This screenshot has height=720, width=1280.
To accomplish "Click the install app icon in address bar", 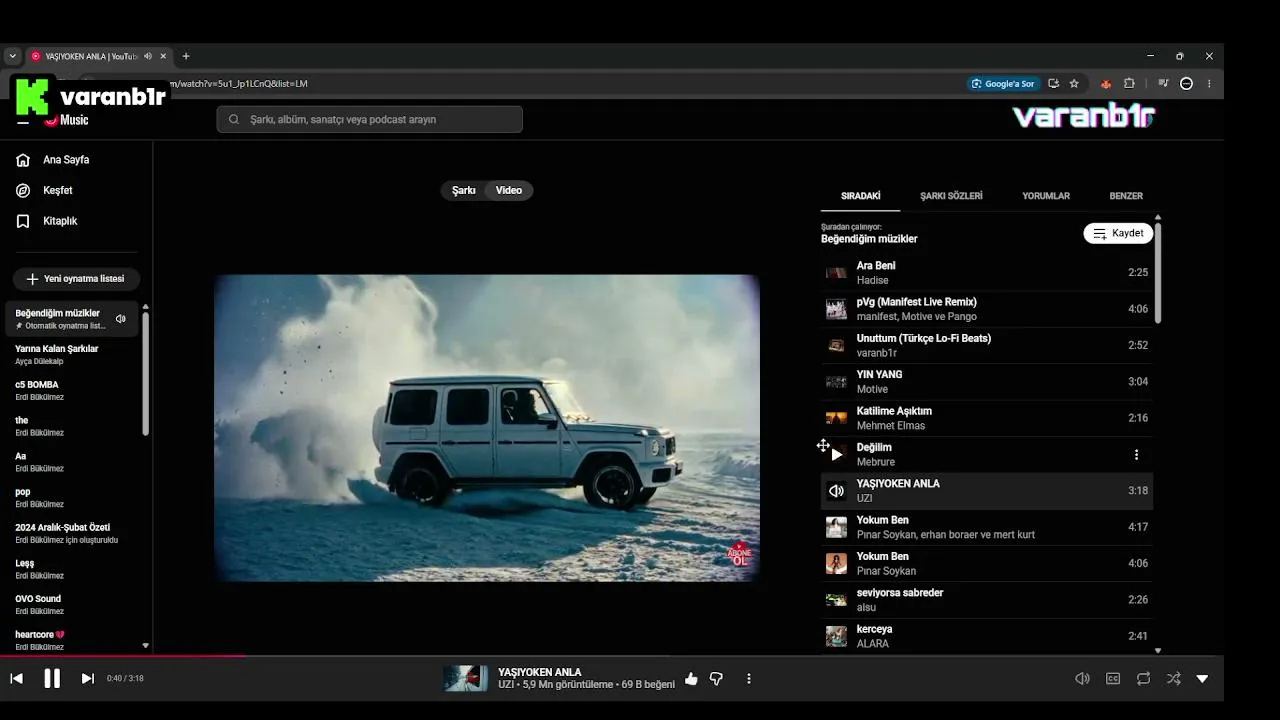I will pyautogui.click(x=1053, y=84).
